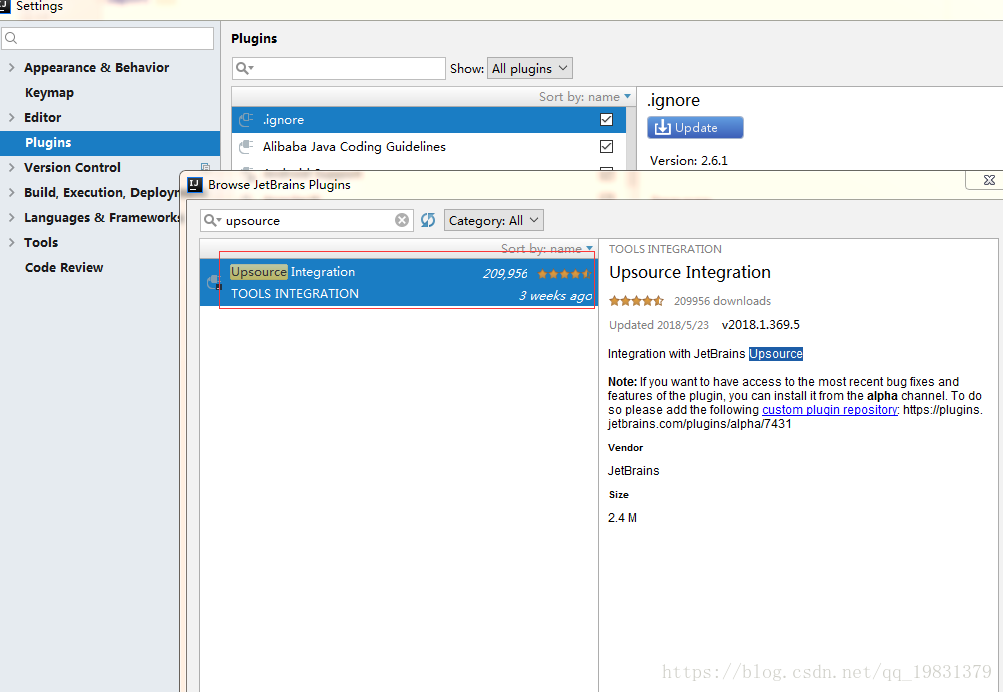Open Sort by: name in Browse dialog
The height and width of the screenshot is (692, 1003).
[547, 249]
